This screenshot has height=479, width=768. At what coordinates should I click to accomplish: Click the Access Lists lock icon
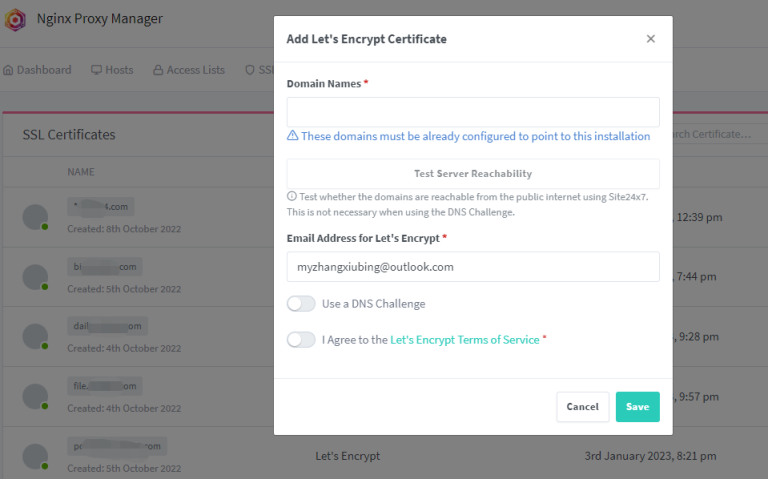pyautogui.click(x=158, y=70)
